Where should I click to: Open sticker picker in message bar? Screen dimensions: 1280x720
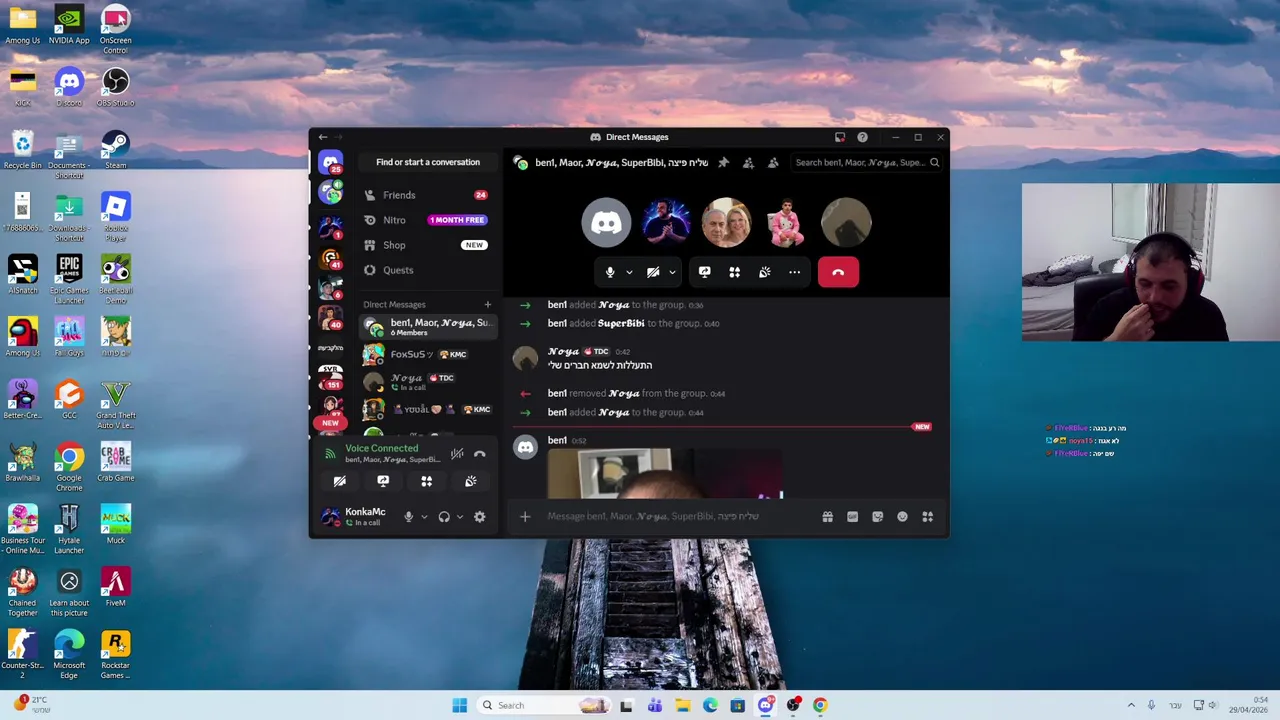(877, 517)
